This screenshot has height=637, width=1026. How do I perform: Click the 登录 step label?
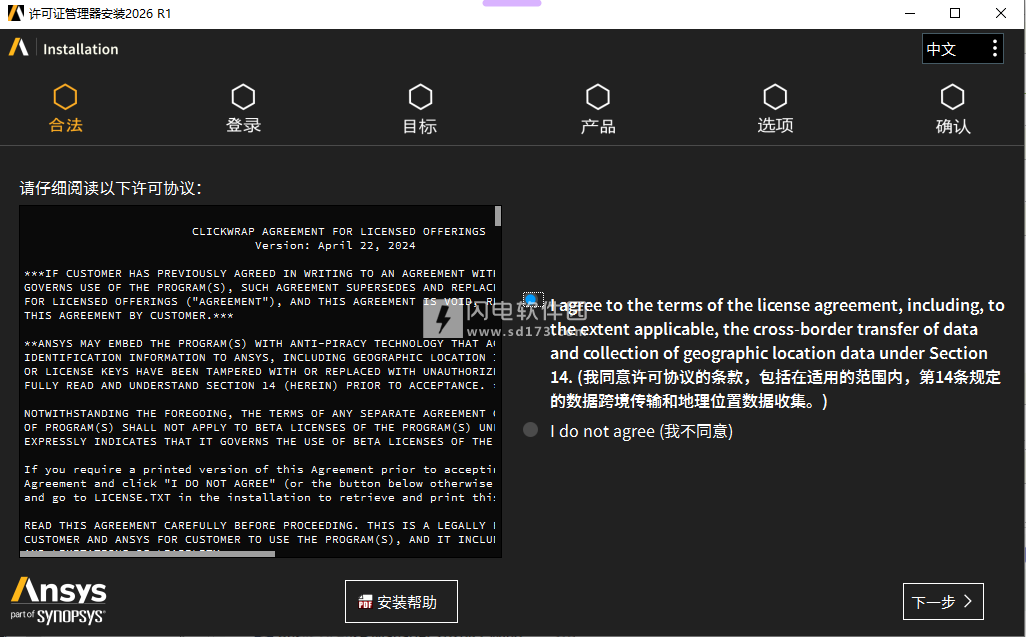point(243,126)
